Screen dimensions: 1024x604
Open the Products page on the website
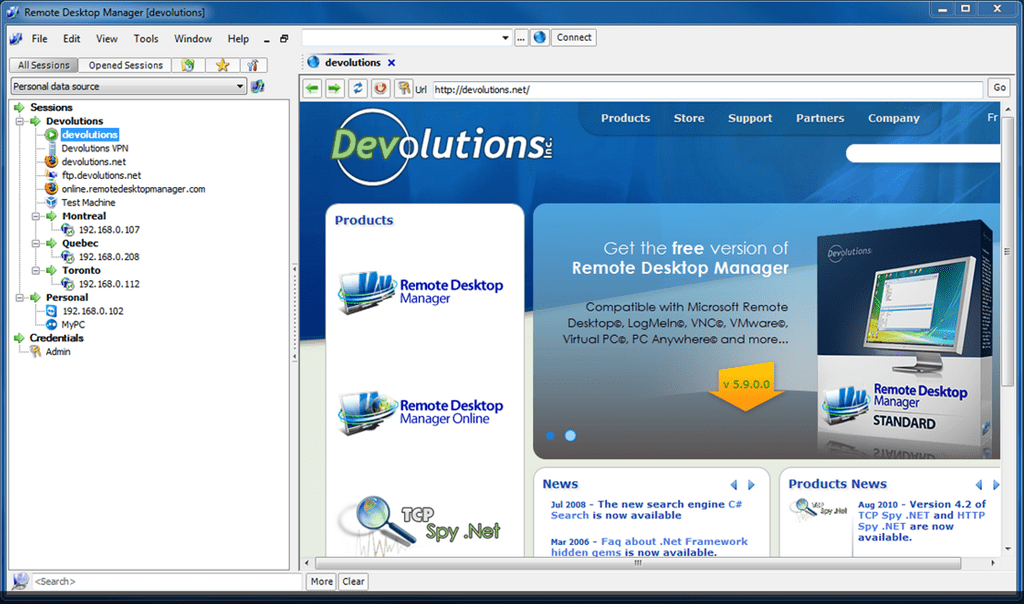625,118
